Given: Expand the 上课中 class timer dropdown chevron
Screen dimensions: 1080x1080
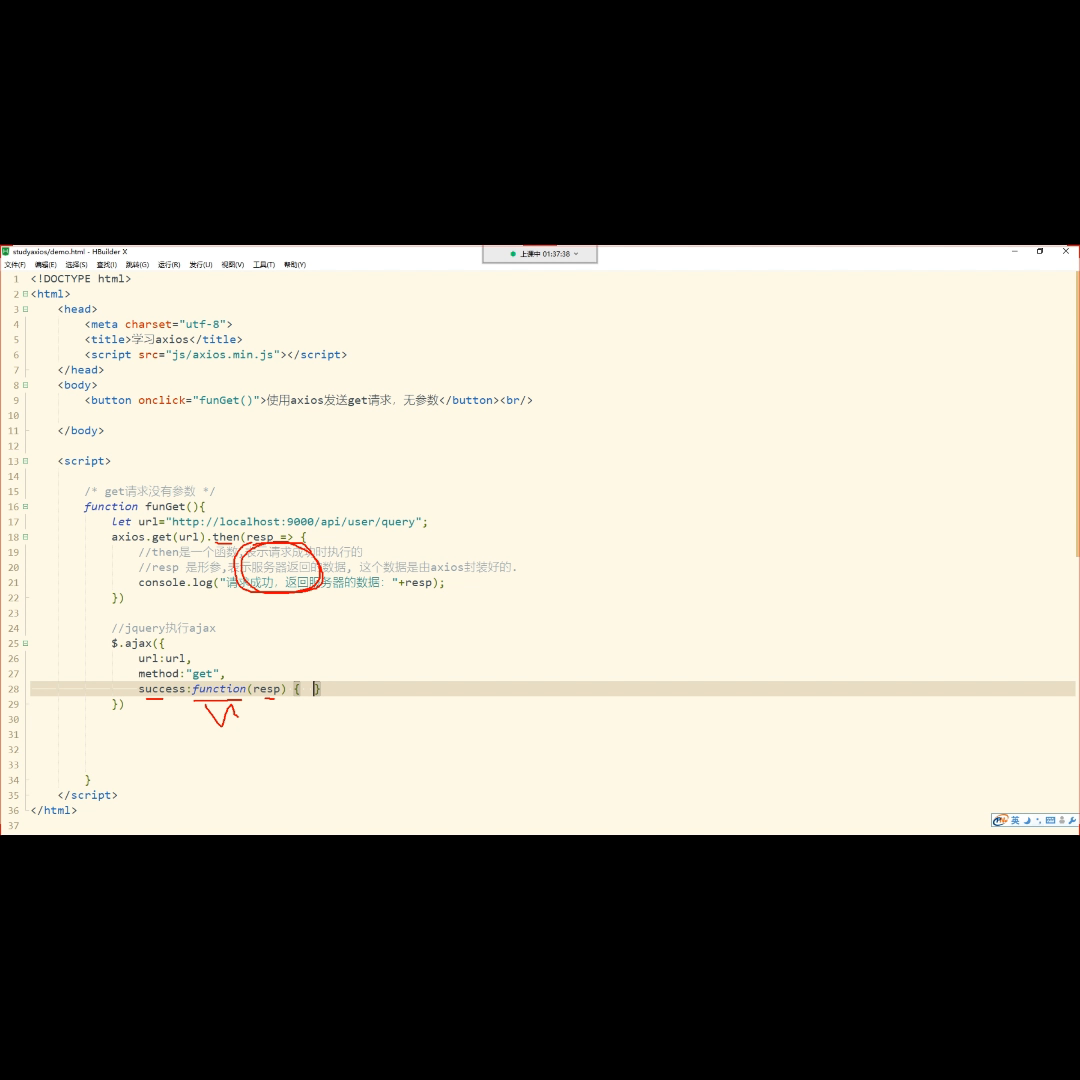Looking at the screenshot, I should pyautogui.click(x=576, y=254).
